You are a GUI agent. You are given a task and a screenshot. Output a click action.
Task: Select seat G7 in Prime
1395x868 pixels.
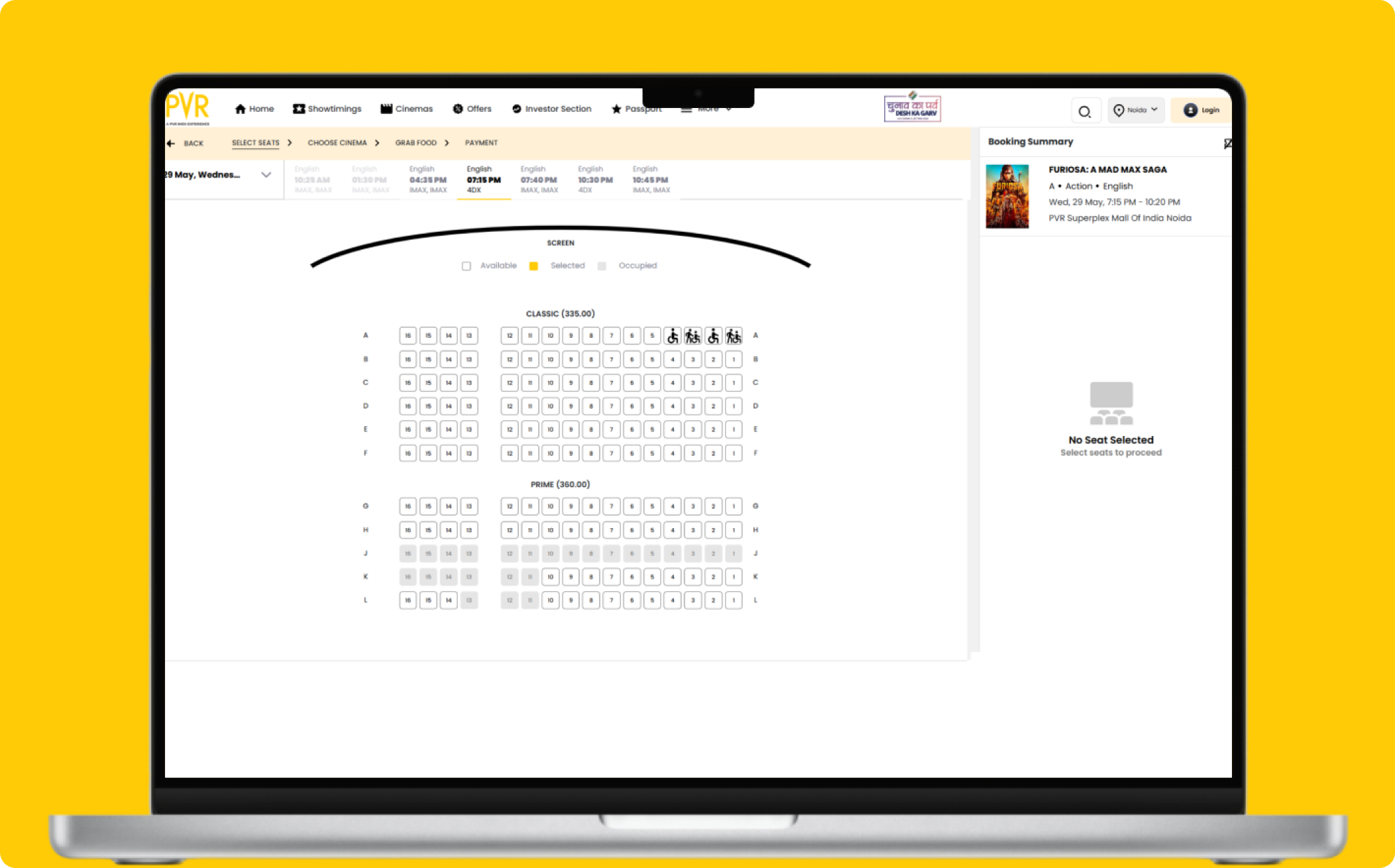point(611,506)
